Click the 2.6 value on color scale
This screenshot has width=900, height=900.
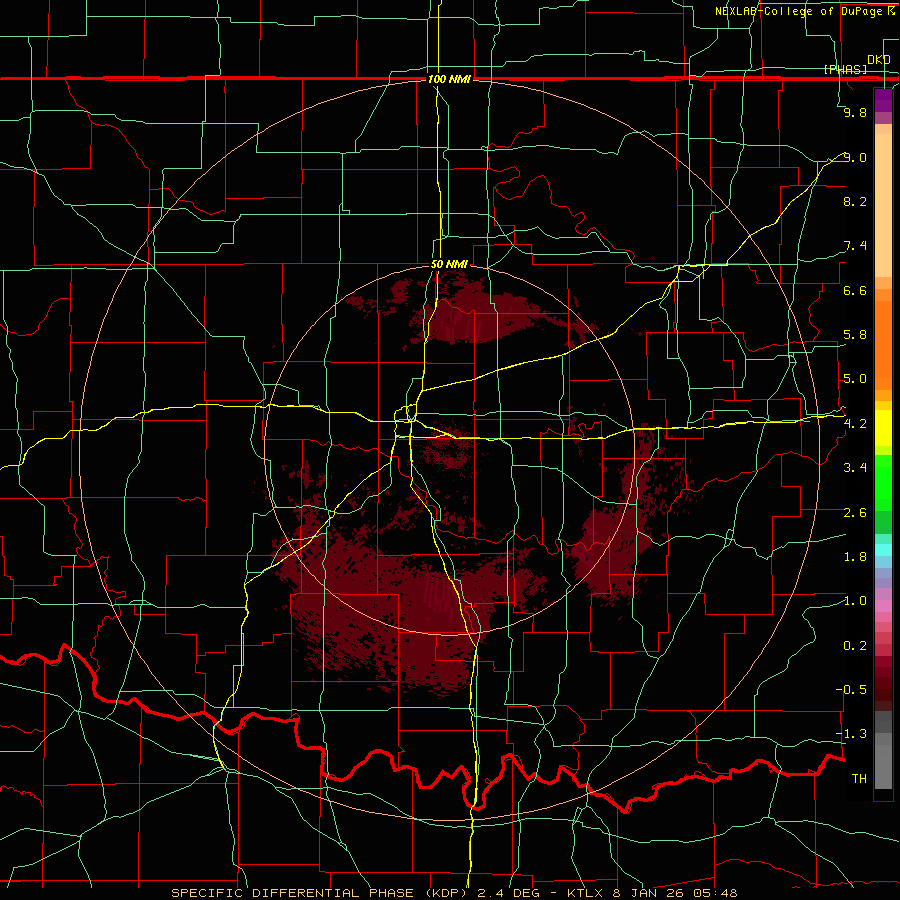[855, 513]
